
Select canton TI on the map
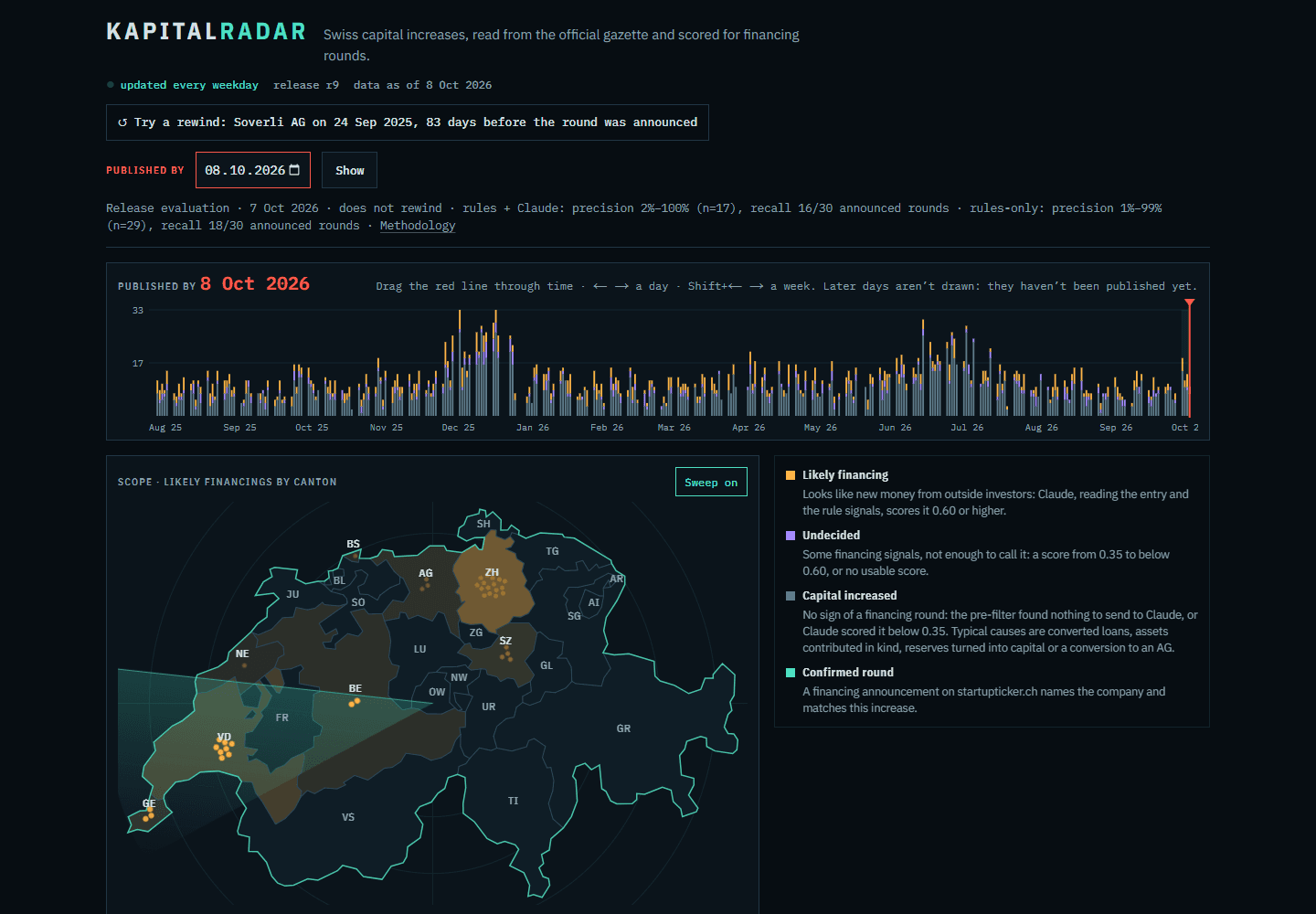click(x=513, y=801)
